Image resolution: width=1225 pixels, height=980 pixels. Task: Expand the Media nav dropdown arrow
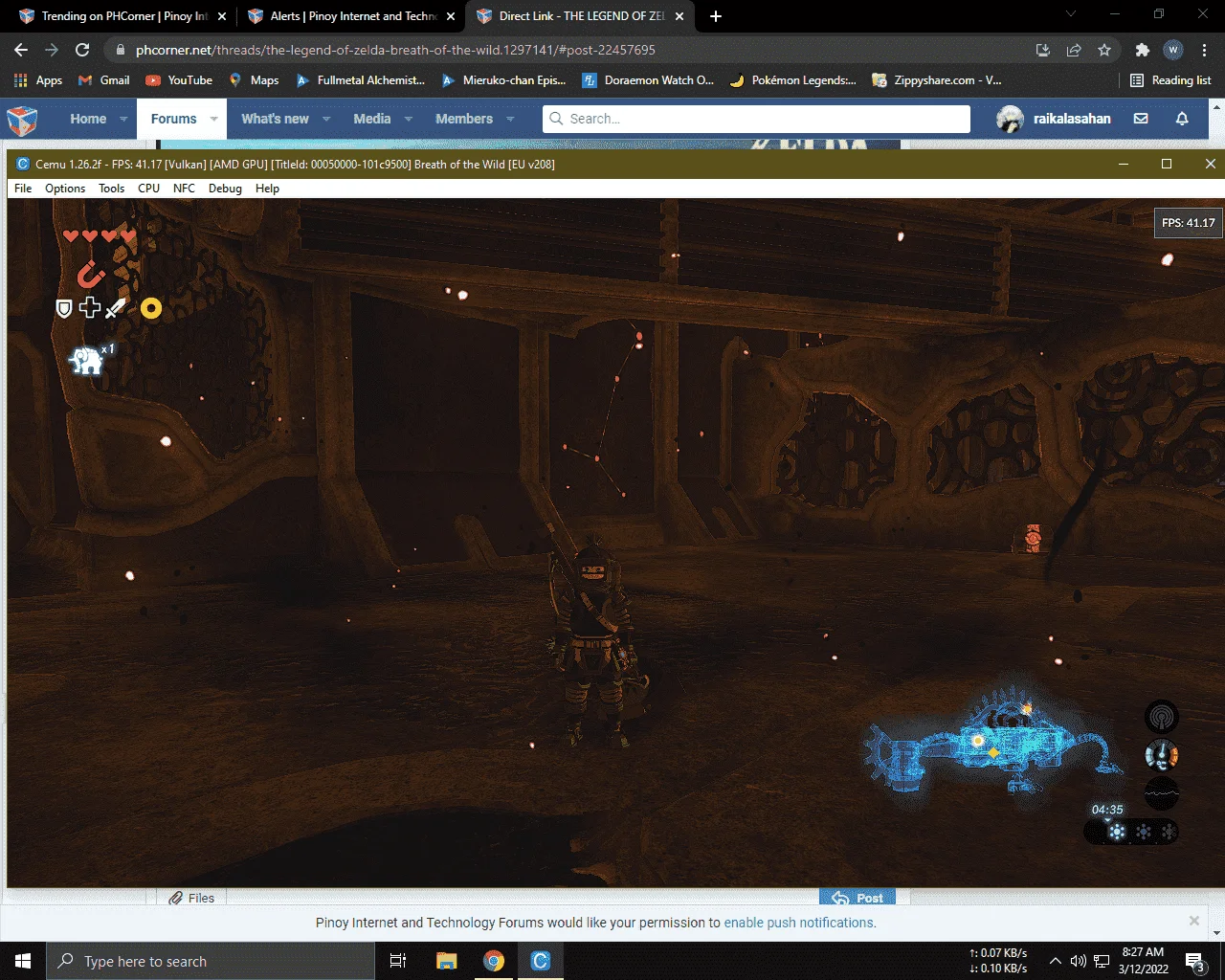click(x=409, y=119)
